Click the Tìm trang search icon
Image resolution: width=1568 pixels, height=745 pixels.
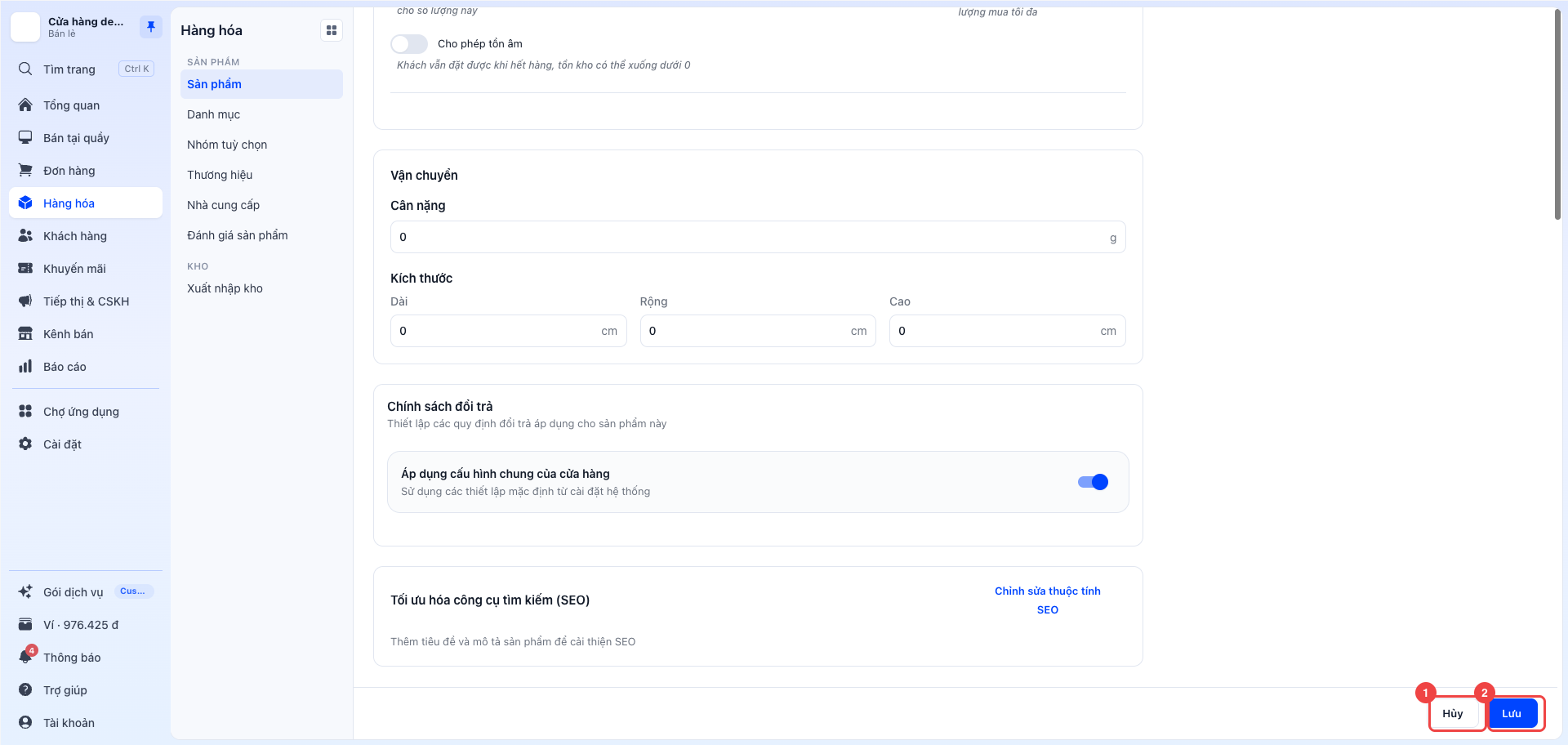tap(25, 69)
